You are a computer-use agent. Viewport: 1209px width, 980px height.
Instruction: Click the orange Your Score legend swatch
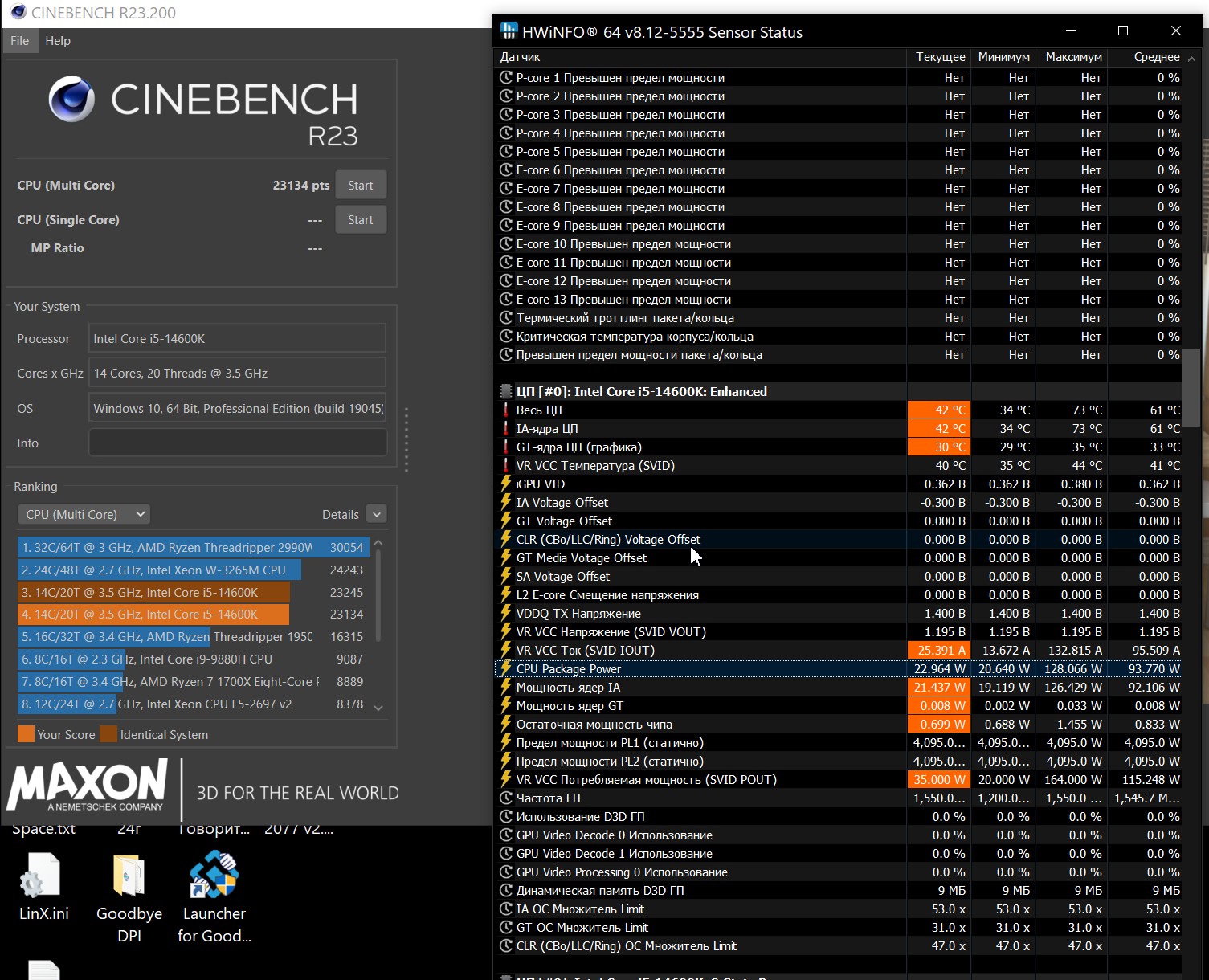tap(26, 735)
